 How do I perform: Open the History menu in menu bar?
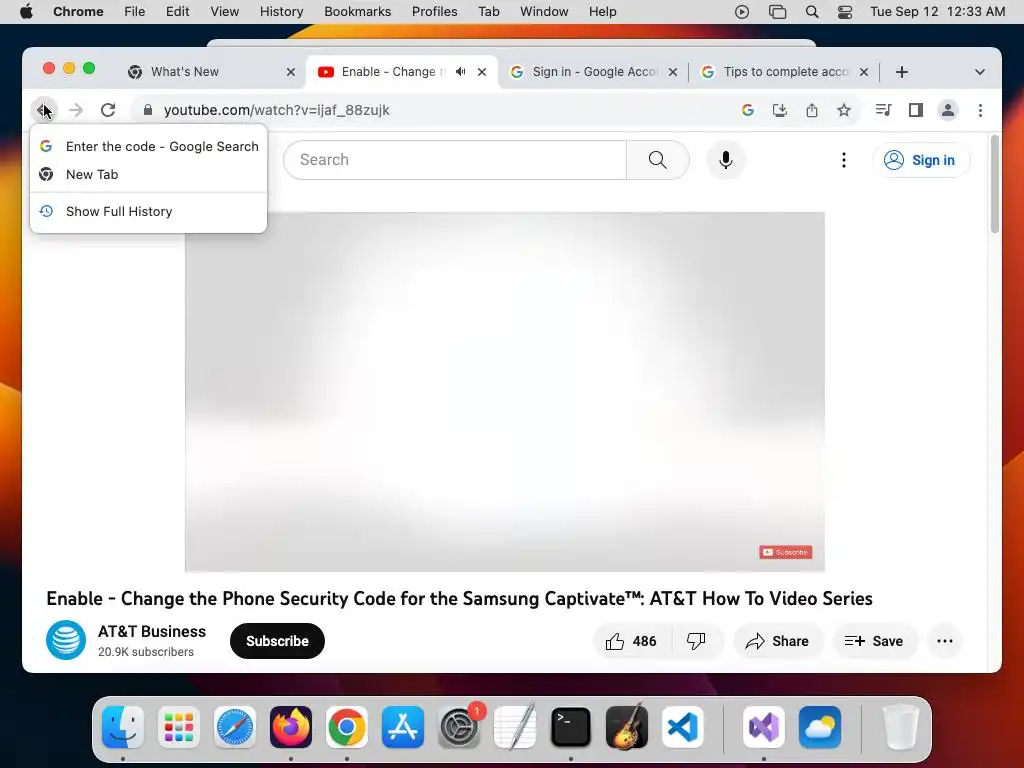click(281, 12)
